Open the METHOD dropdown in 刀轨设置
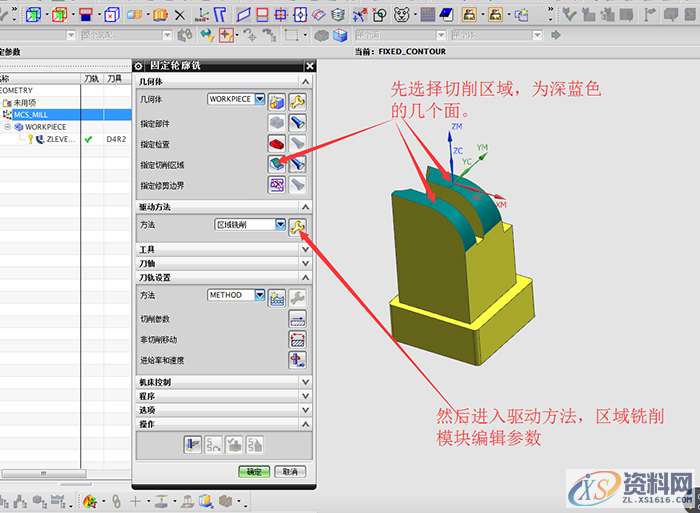This screenshot has width=700, height=513. 260,295
